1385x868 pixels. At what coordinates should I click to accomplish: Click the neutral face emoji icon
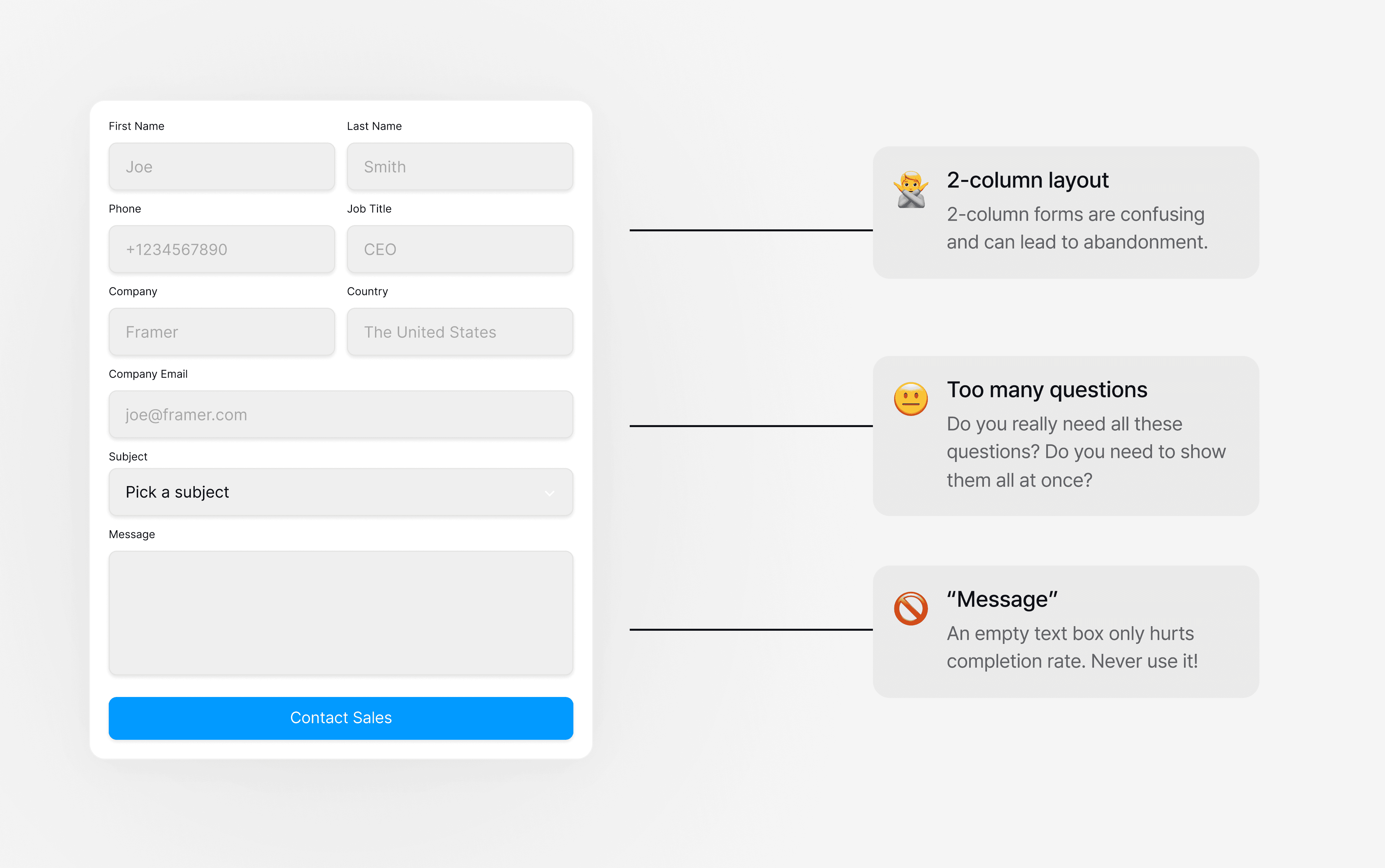point(910,399)
